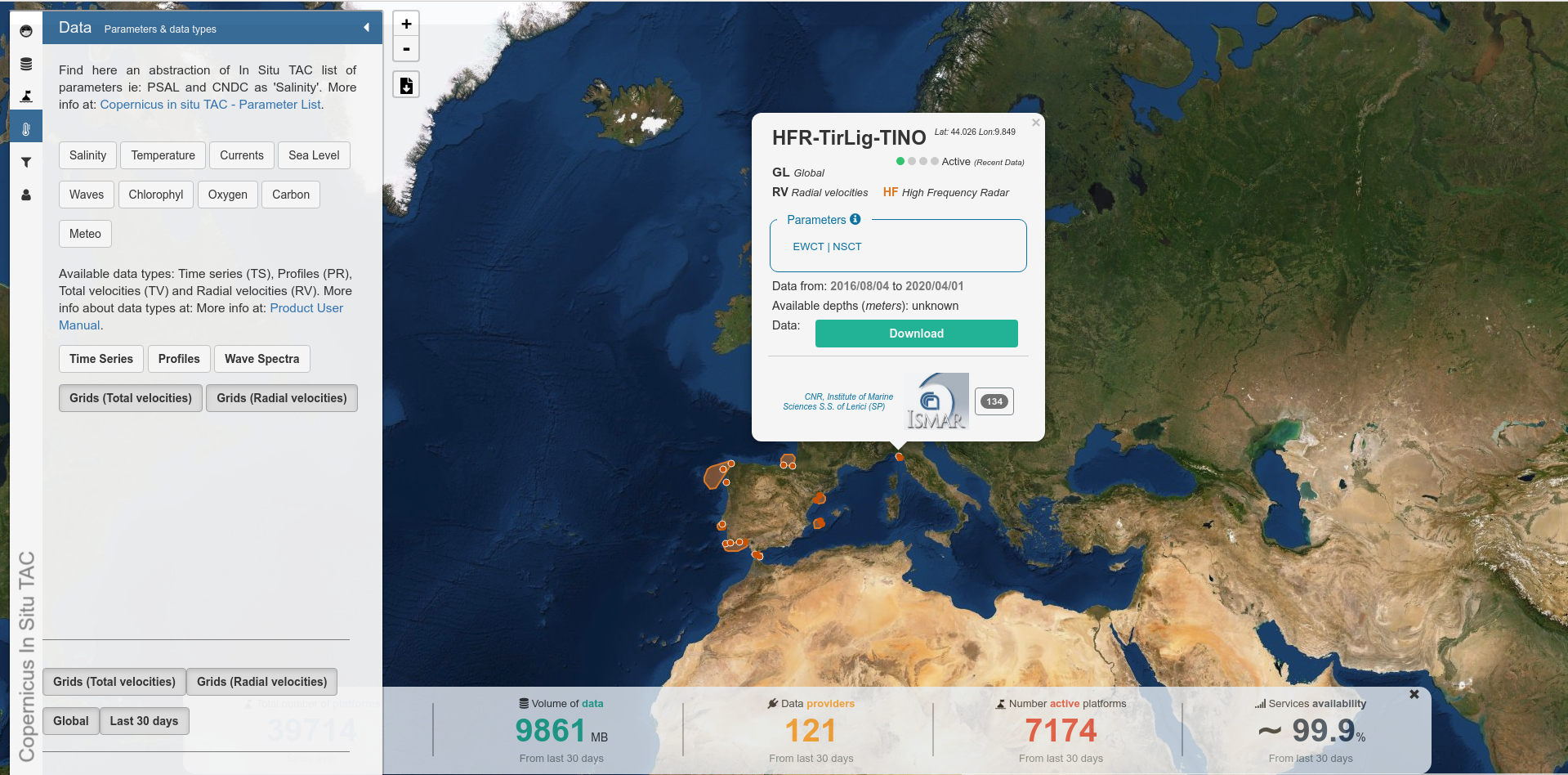This screenshot has width=1568, height=775.
Task: Click the map file download icon
Action: point(406,85)
